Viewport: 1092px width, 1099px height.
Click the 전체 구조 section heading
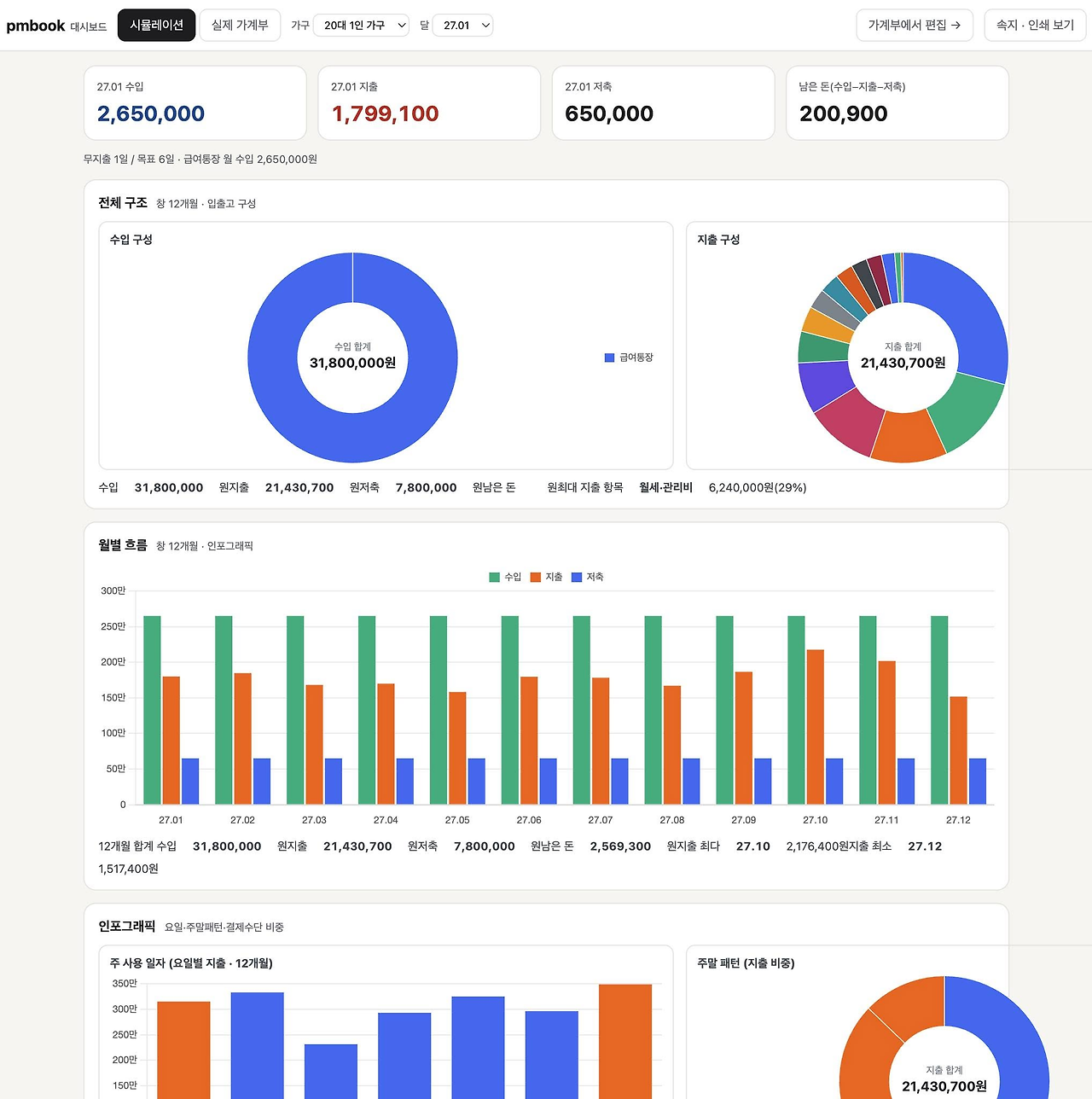pyautogui.click(x=123, y=203)
